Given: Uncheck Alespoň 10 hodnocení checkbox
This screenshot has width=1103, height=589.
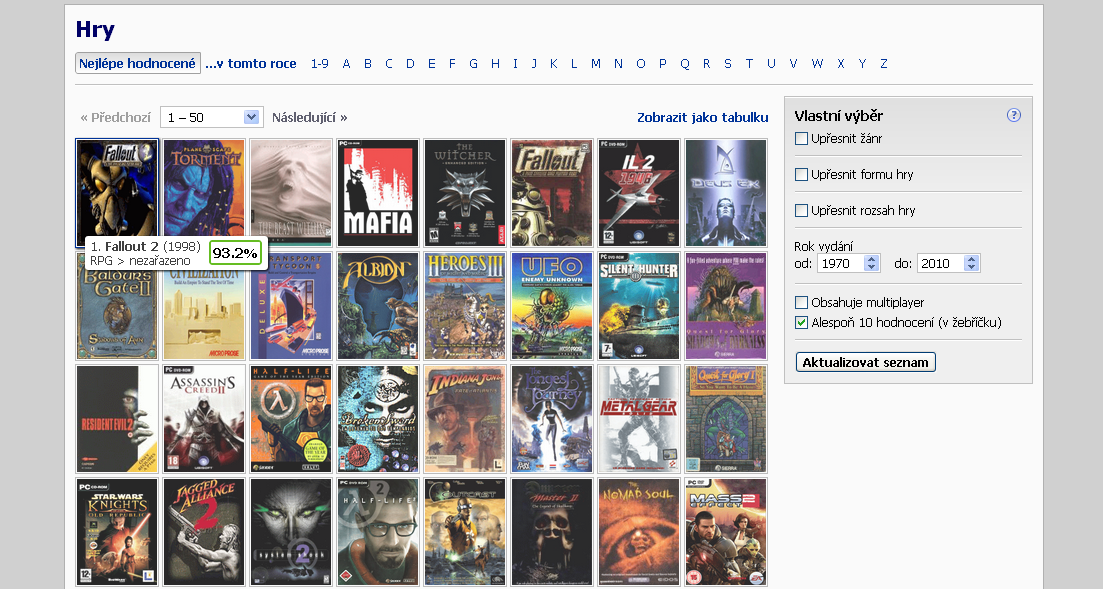Looking at the screenshot, I should pos(801,323).
